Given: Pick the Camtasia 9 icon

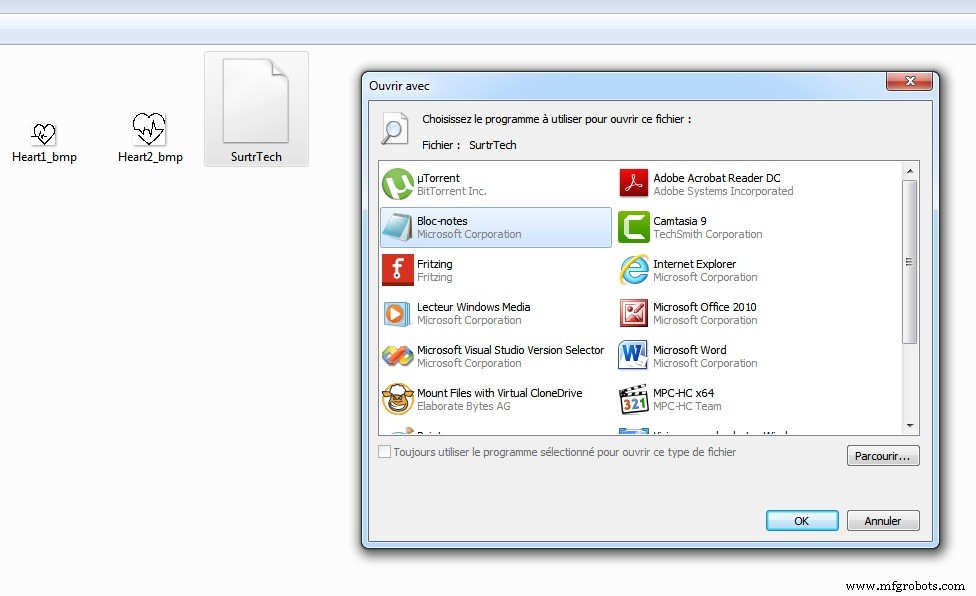Looking at the screenshot, I should (x=634, y=228).
